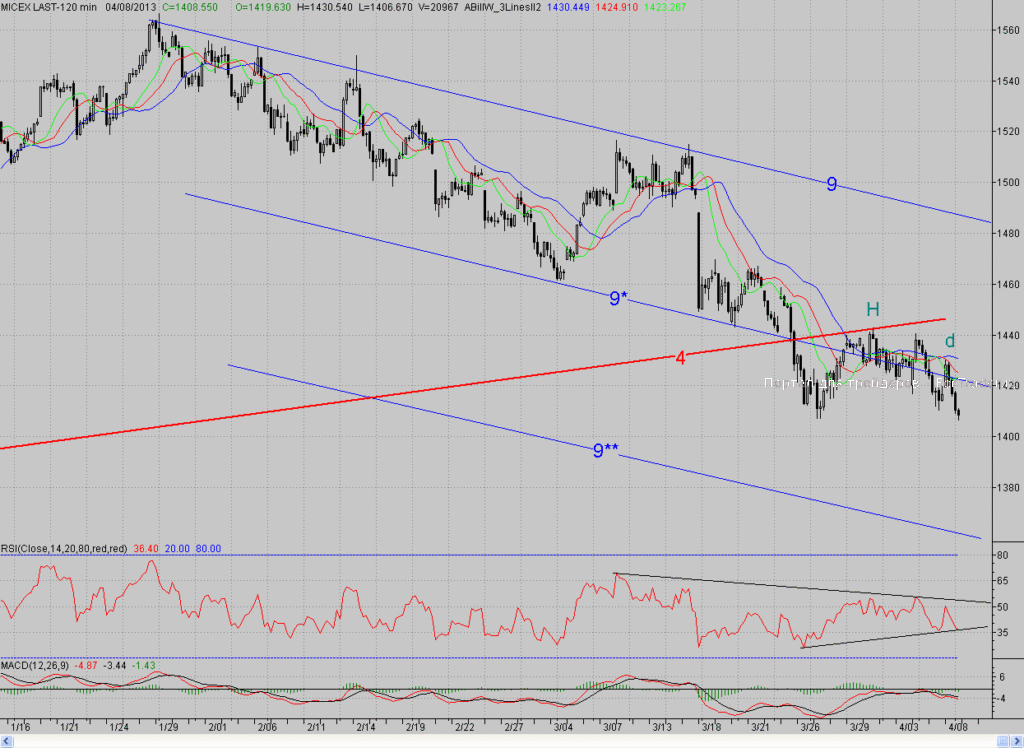Click the scrollbar left arrow button
The height and width of the screenshot is (748, 1024).
(6, 742)
